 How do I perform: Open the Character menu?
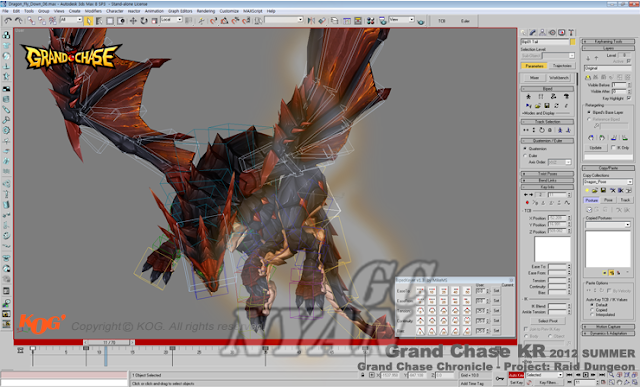[x=115, y=11]
